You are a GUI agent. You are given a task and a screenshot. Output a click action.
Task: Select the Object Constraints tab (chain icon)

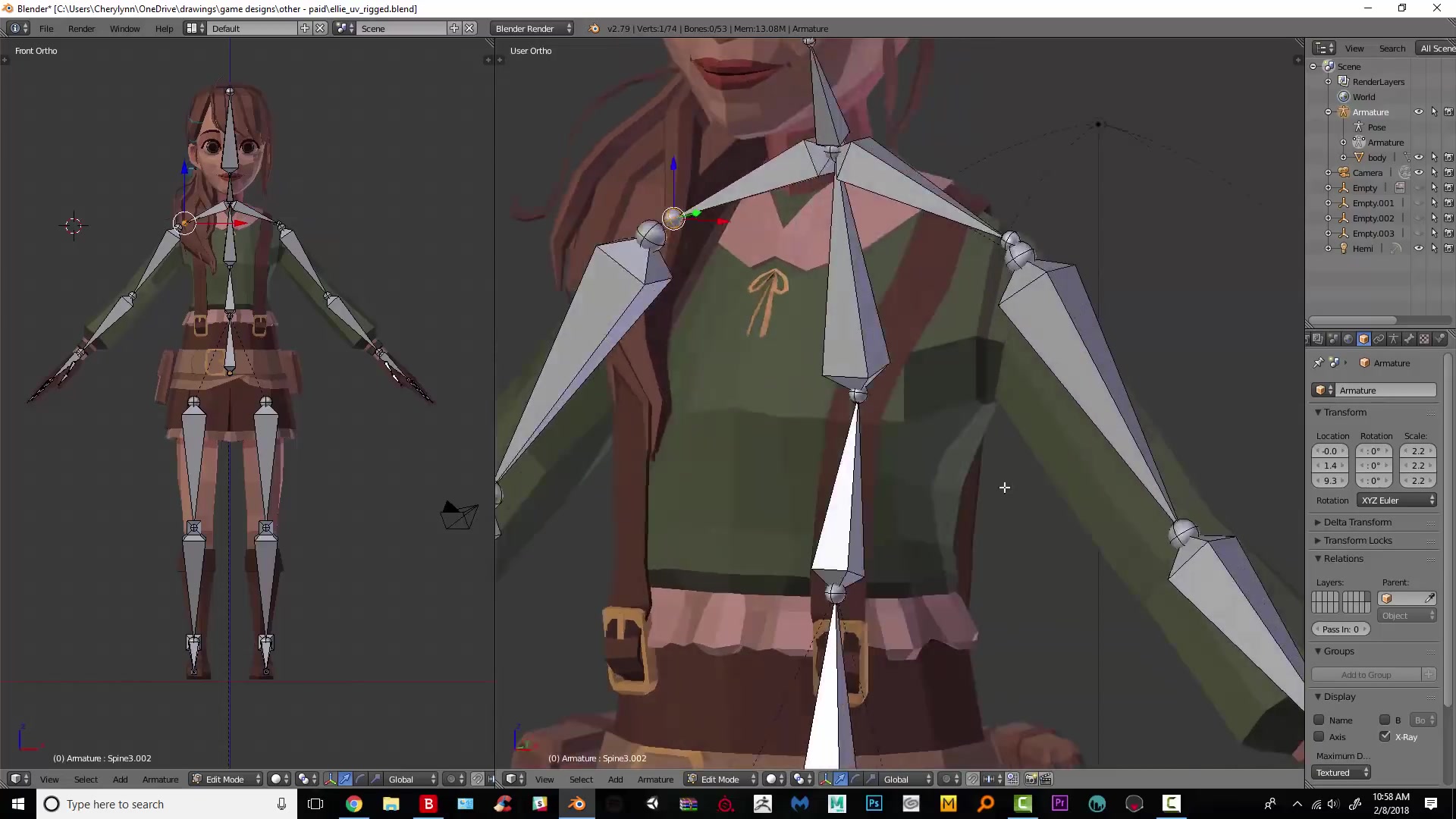click(x=1379, y=339)
